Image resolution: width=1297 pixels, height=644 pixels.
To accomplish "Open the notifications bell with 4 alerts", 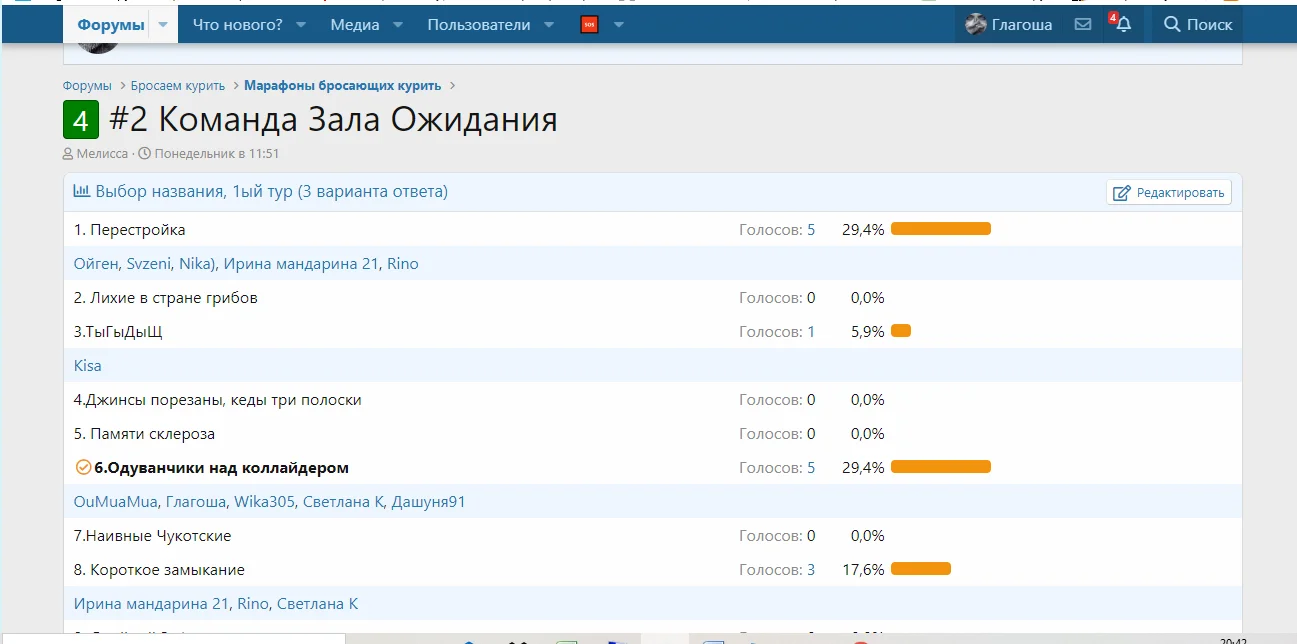I will [1122, 25].
